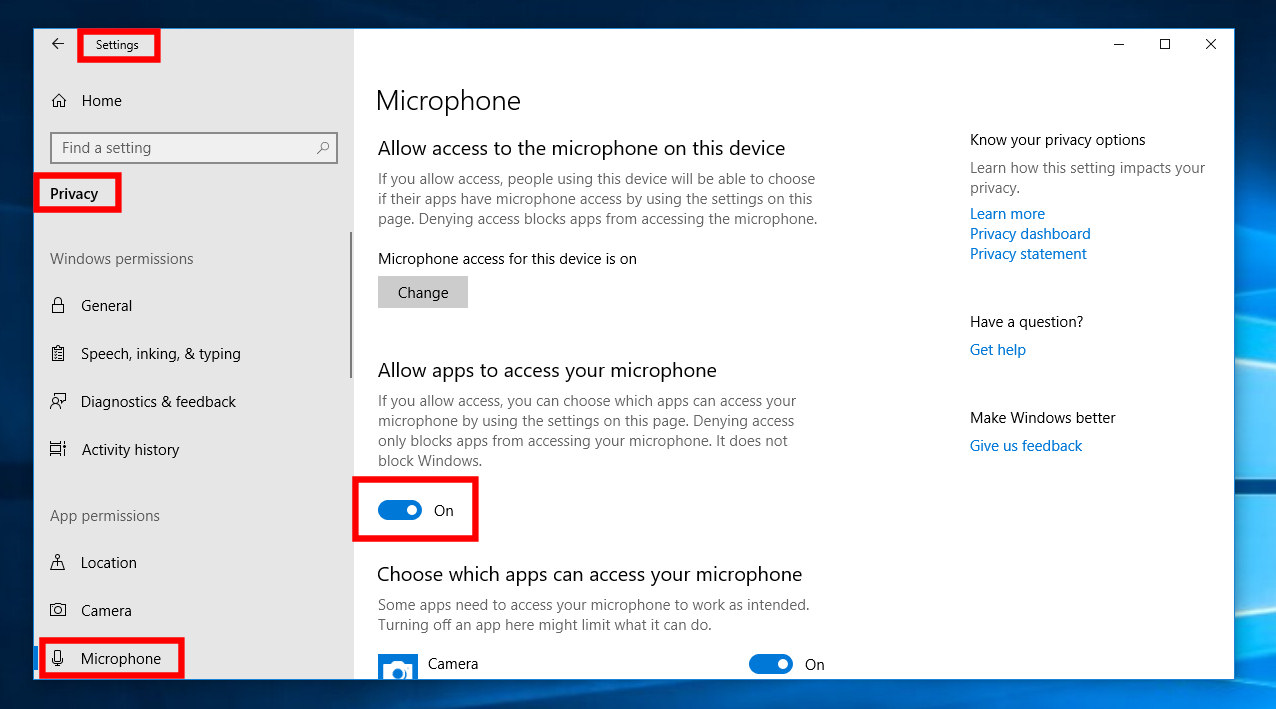The height and width of the screenshot is (709, 1276).
Task: Click the 'Make Windows better' heading
Action: pos(1043,418)
